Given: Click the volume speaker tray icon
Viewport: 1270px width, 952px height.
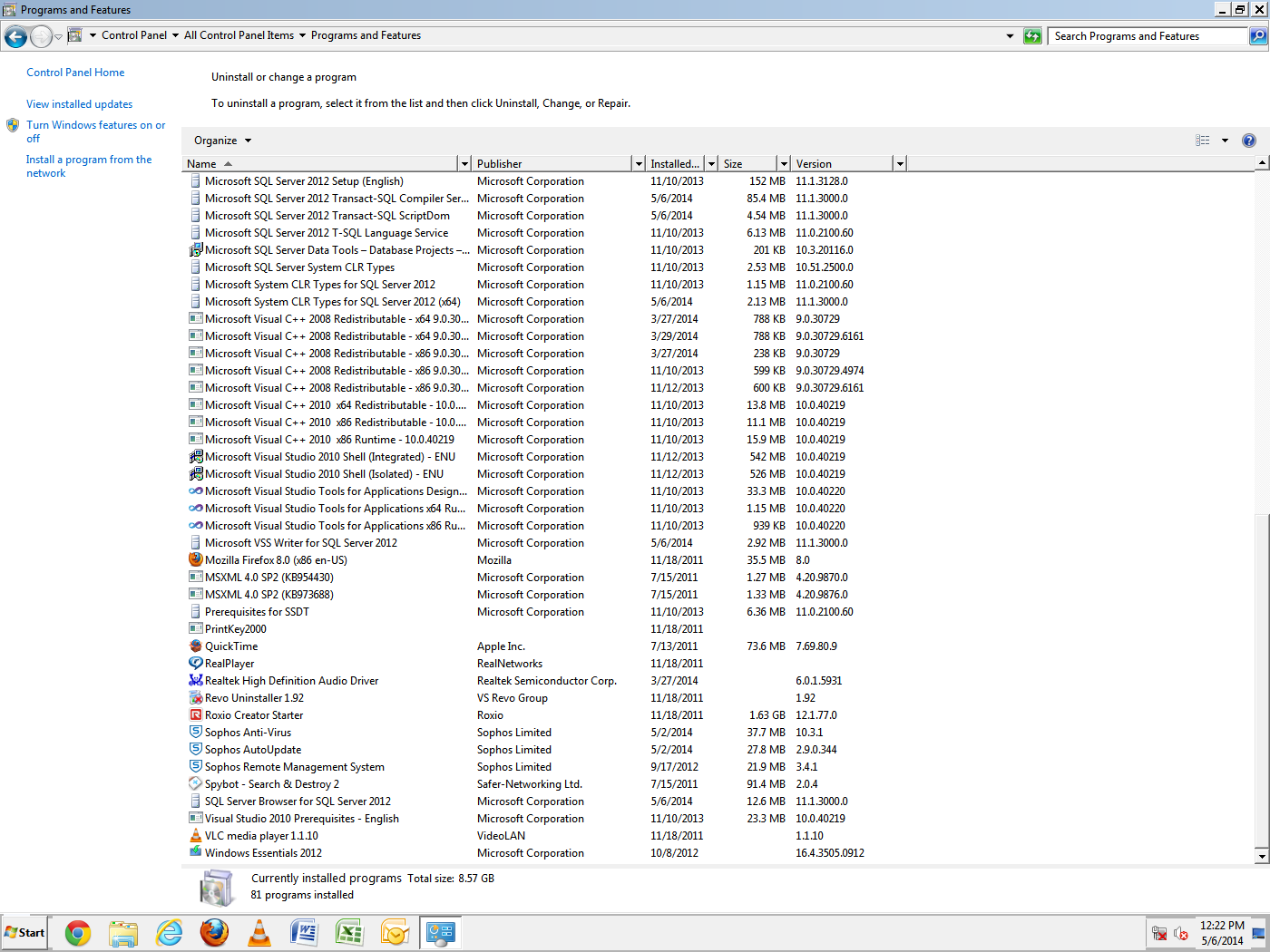Looking at the screenshot, I should [x=1181, y=934].
